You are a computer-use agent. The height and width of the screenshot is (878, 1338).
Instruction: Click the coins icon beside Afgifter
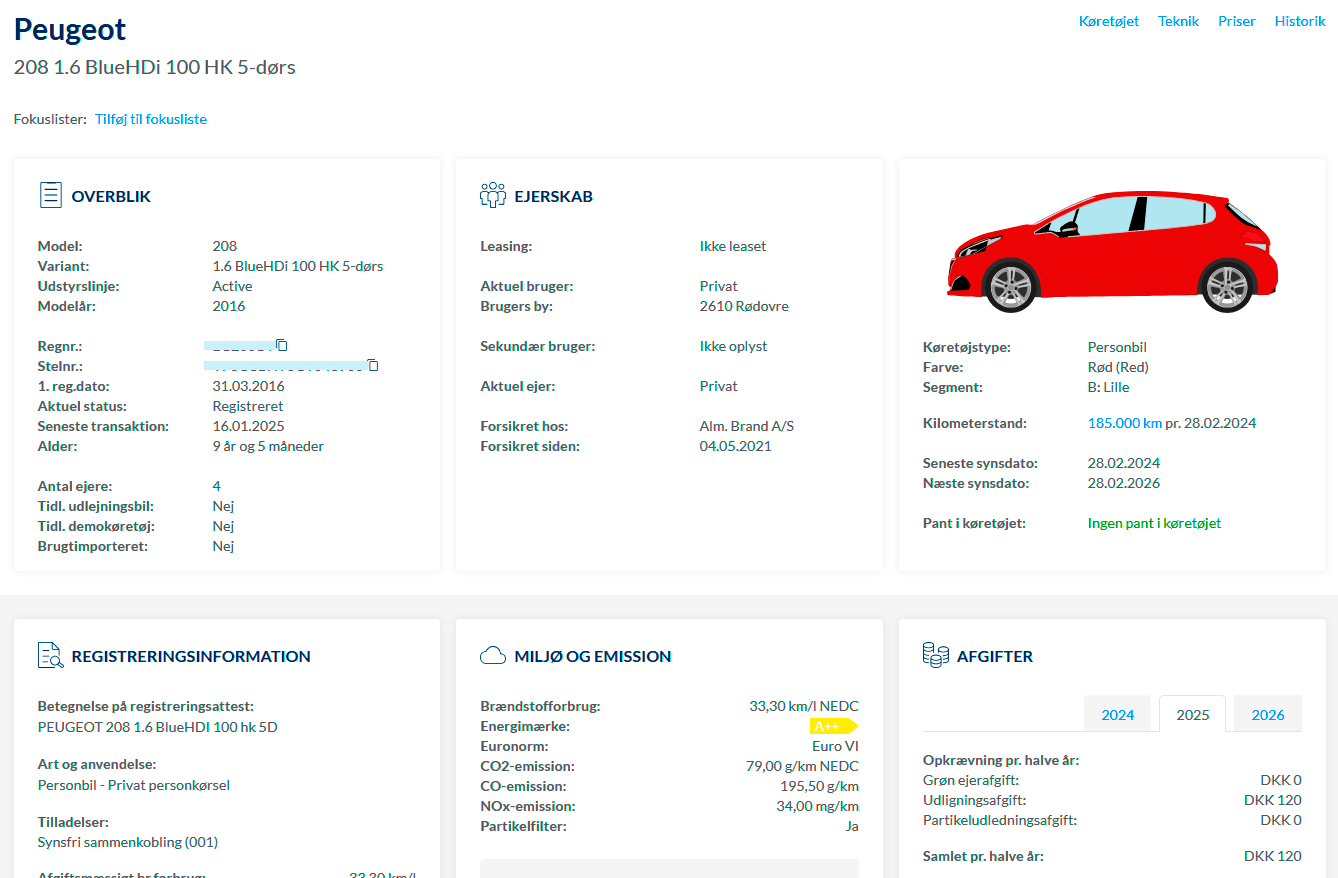935,655
